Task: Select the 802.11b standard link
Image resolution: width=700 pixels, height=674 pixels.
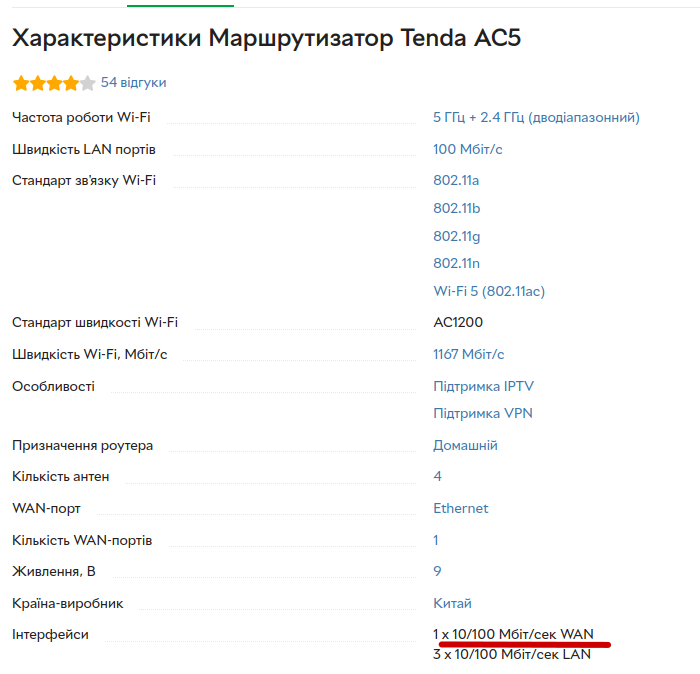Action: [x=456, y=208]
